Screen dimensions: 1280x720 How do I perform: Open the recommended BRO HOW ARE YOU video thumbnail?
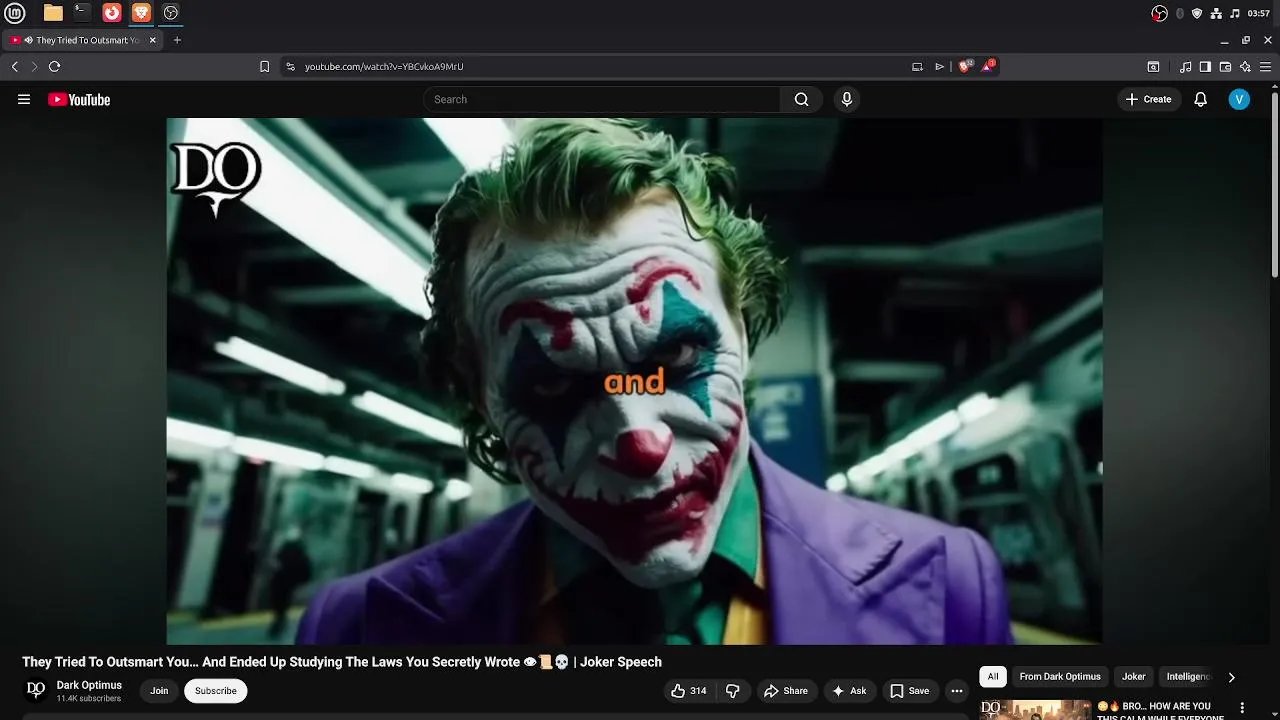[1035, 710]
